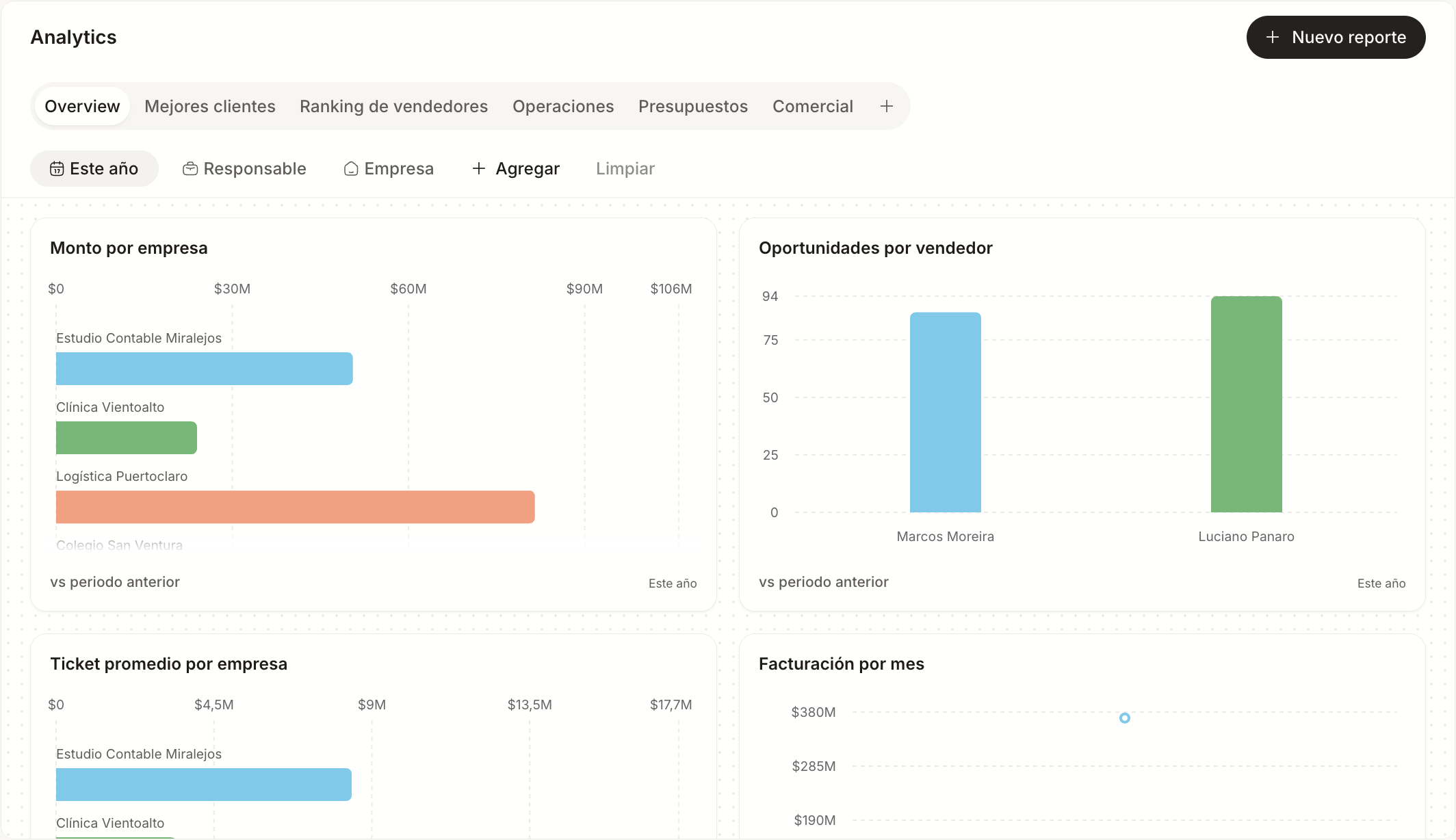Click the plus icon in Nuevo reporte button

pos(1272,37)
